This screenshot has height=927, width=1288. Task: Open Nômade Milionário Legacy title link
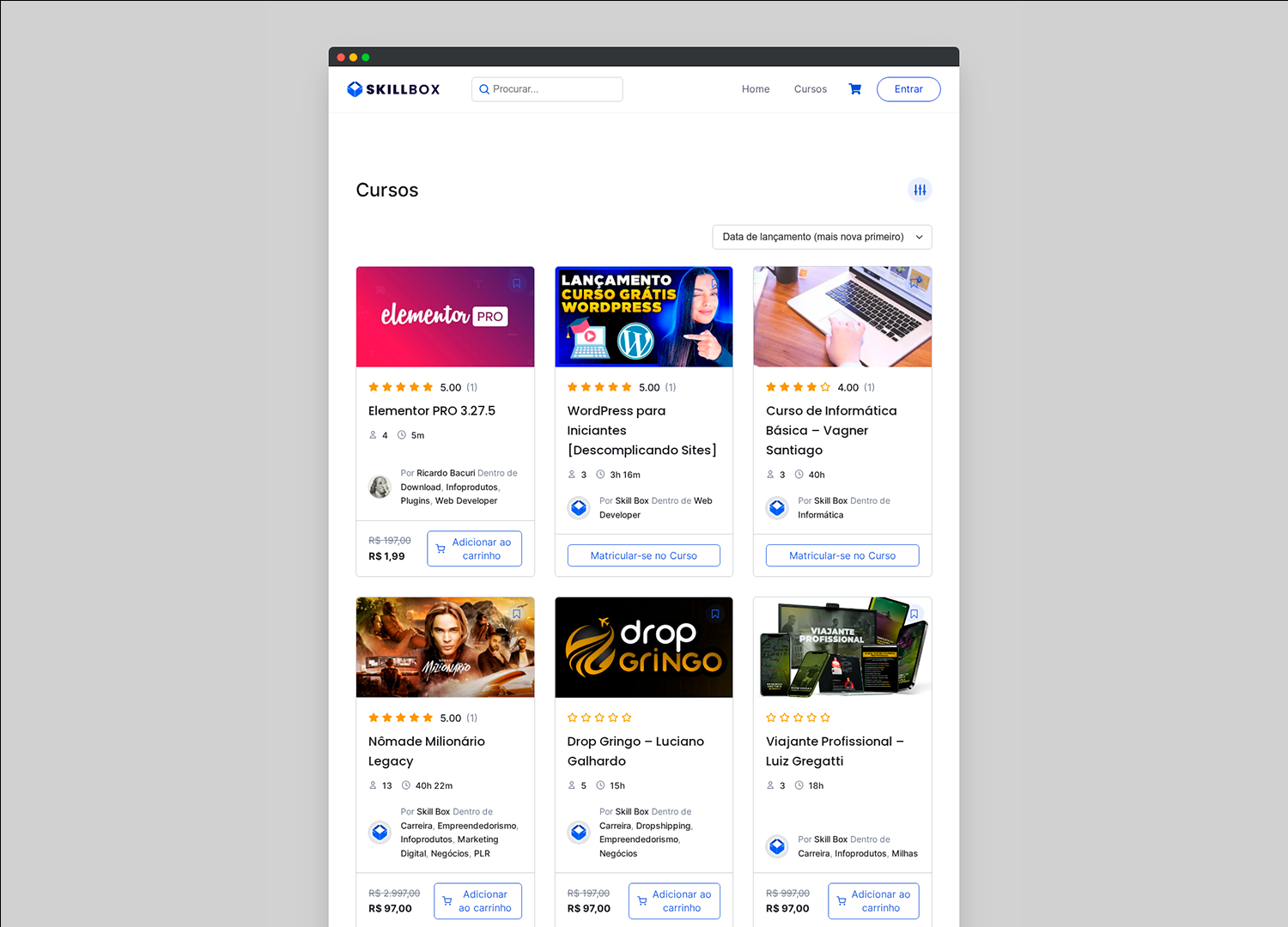click(427, 751)
